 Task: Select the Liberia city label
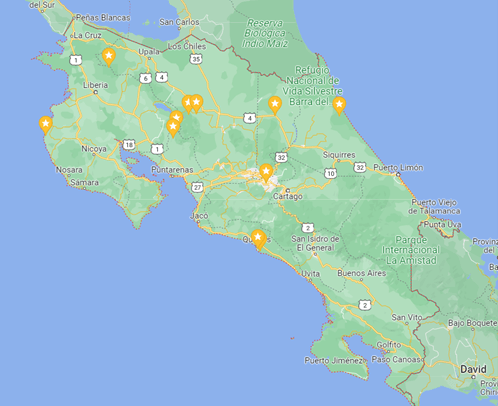[96, 85]
